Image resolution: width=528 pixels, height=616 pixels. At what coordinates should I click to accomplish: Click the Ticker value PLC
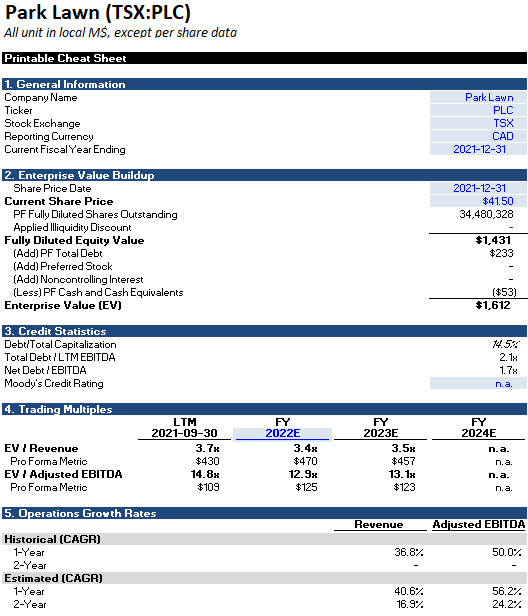478,110
